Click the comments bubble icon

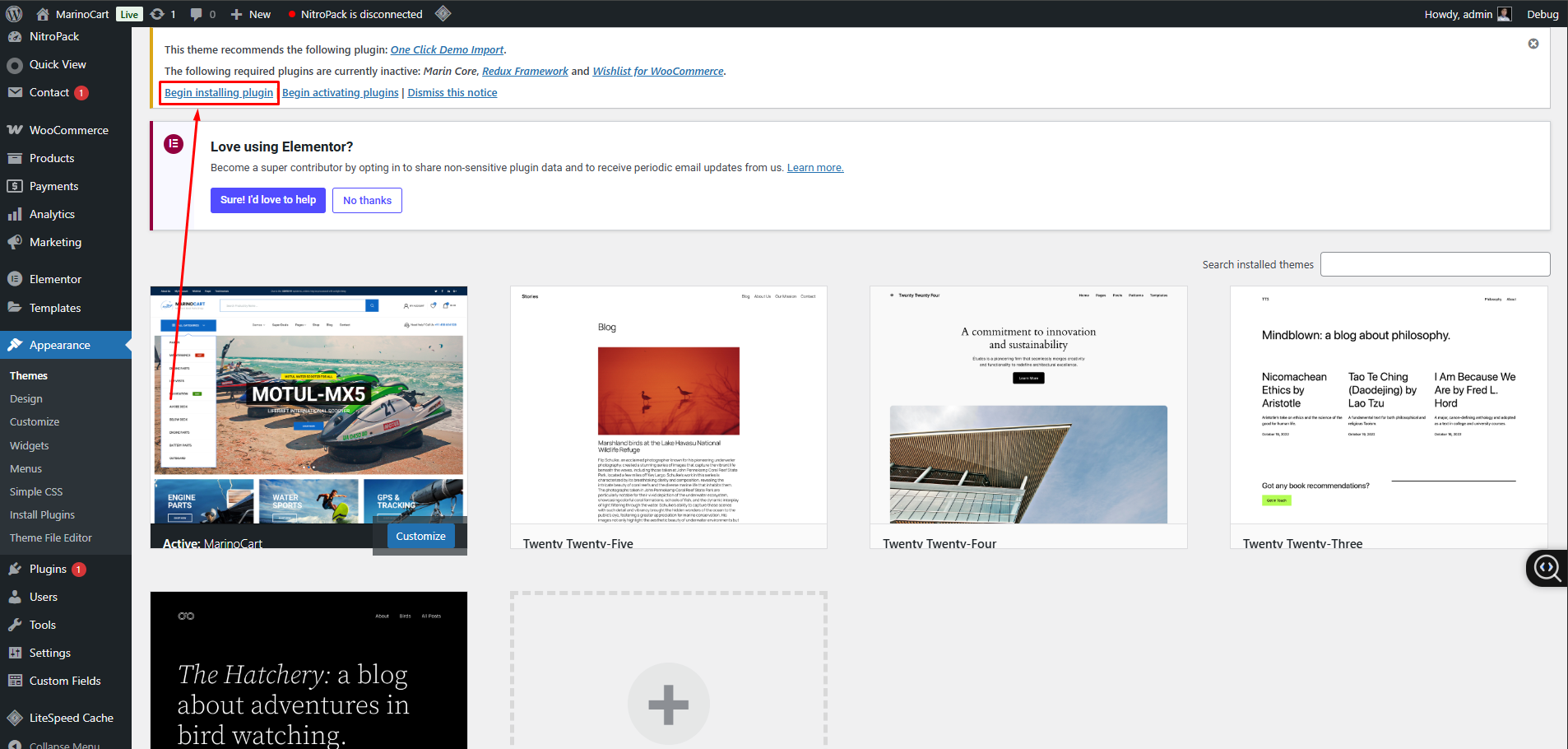pos(197,14)
